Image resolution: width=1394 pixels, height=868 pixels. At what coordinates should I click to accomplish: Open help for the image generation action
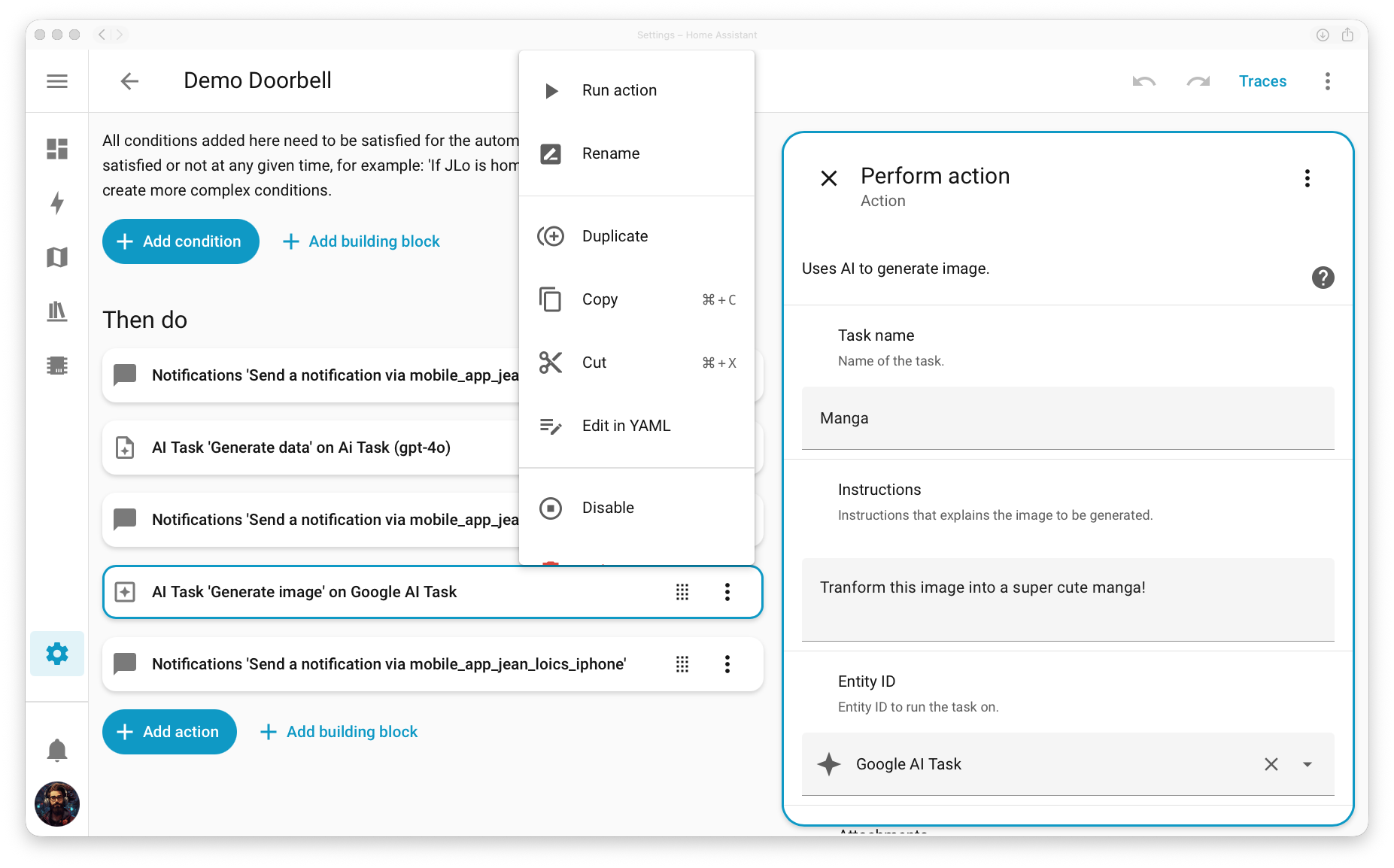[x=1323, y=278]
